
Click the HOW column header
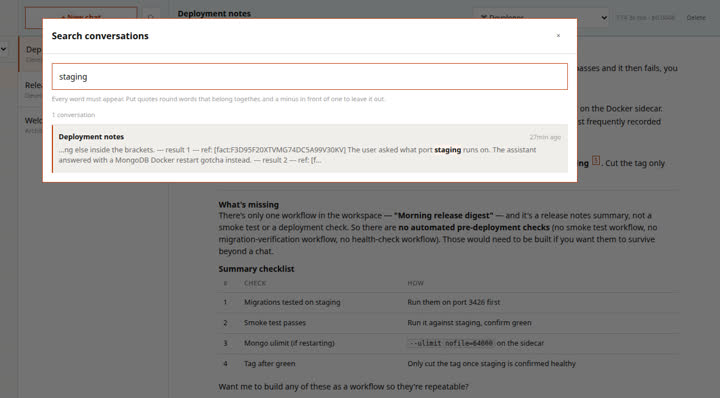tap(416, 283)
